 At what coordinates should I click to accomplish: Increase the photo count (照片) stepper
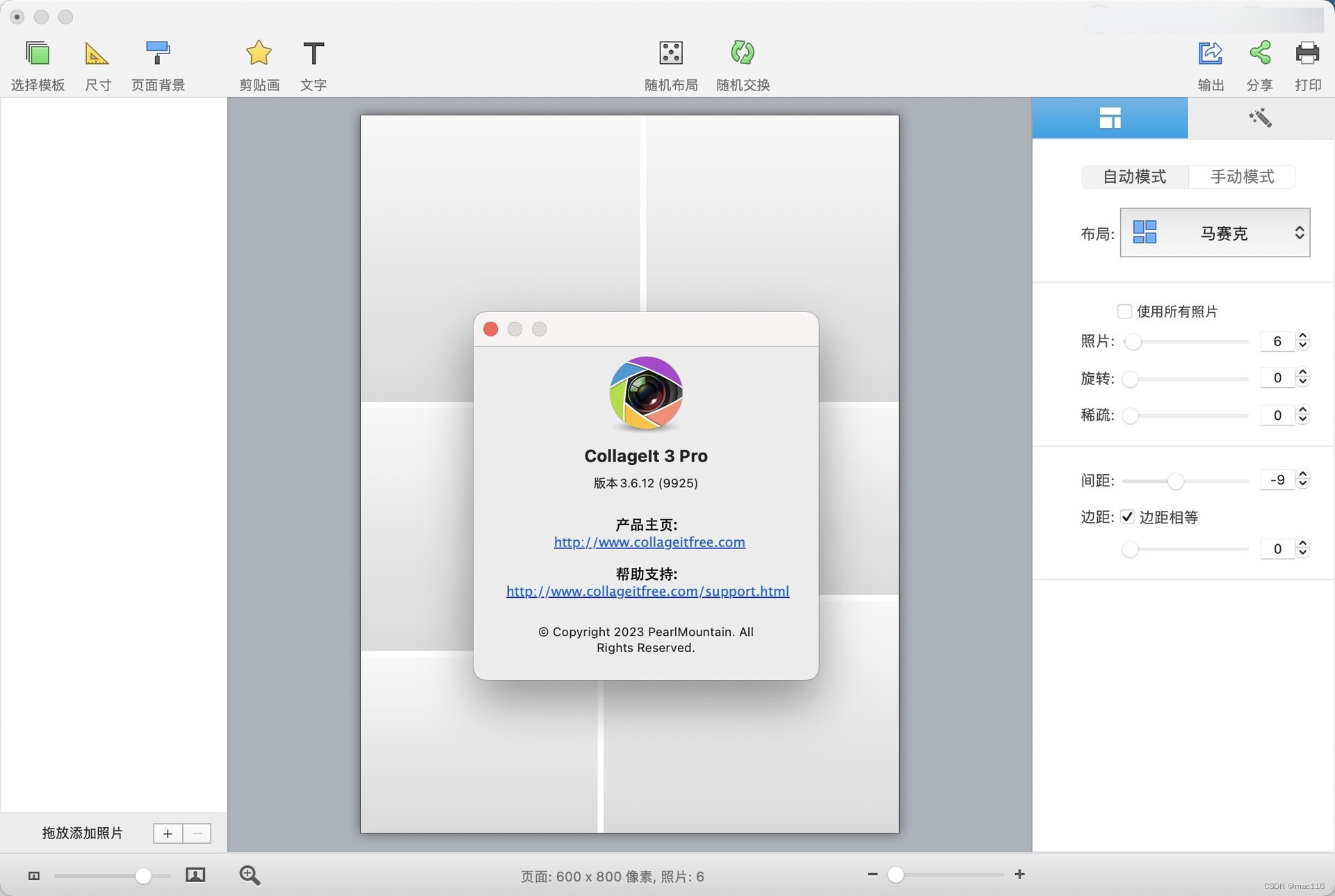(x=1303, y=336)
